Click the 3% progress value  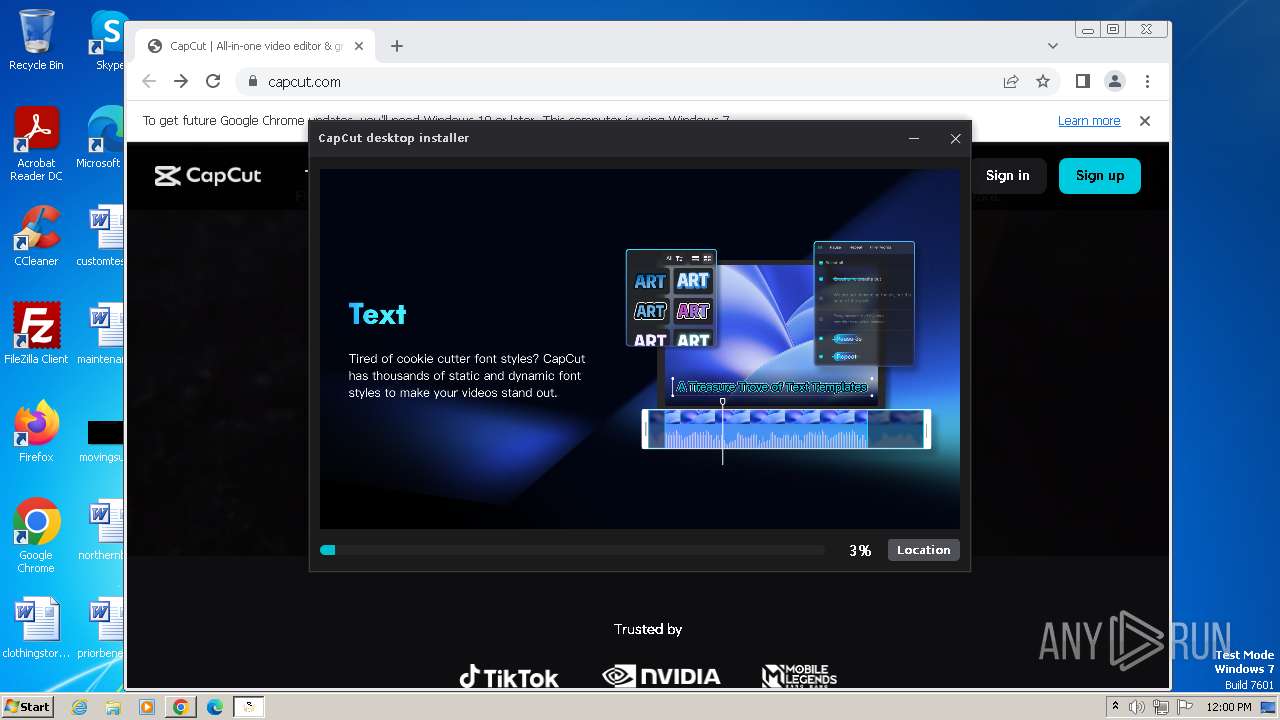(x=860, y=551)
